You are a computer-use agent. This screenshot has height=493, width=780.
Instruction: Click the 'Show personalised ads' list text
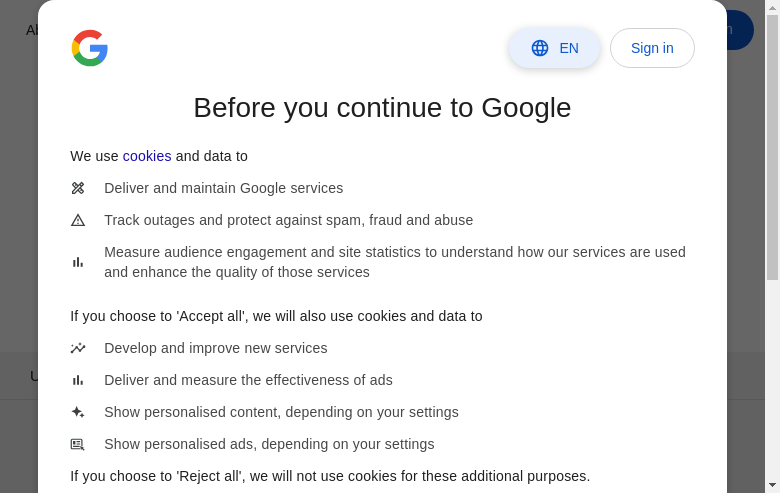coord(269,444)
